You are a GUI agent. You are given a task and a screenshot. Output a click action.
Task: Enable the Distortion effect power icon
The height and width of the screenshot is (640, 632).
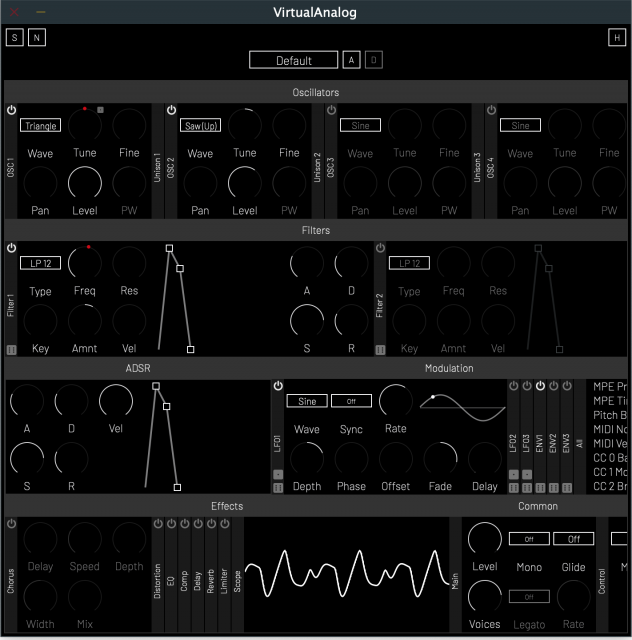[158, 524]
